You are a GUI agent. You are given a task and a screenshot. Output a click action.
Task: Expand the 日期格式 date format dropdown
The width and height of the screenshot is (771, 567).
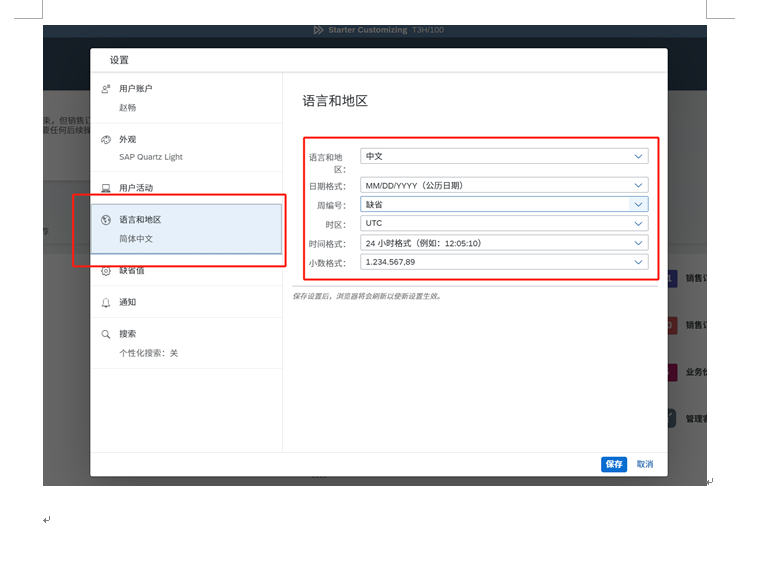pyautogui.click(x=638, y=185)
